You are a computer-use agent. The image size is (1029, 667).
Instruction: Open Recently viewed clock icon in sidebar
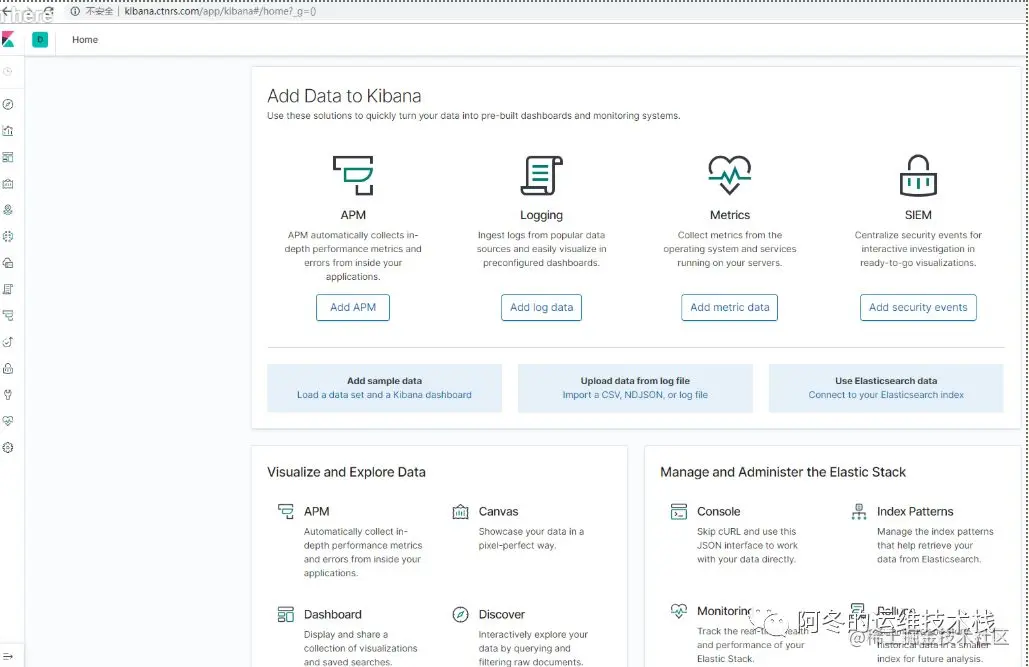pyautogui.click(x=8, y=72)
